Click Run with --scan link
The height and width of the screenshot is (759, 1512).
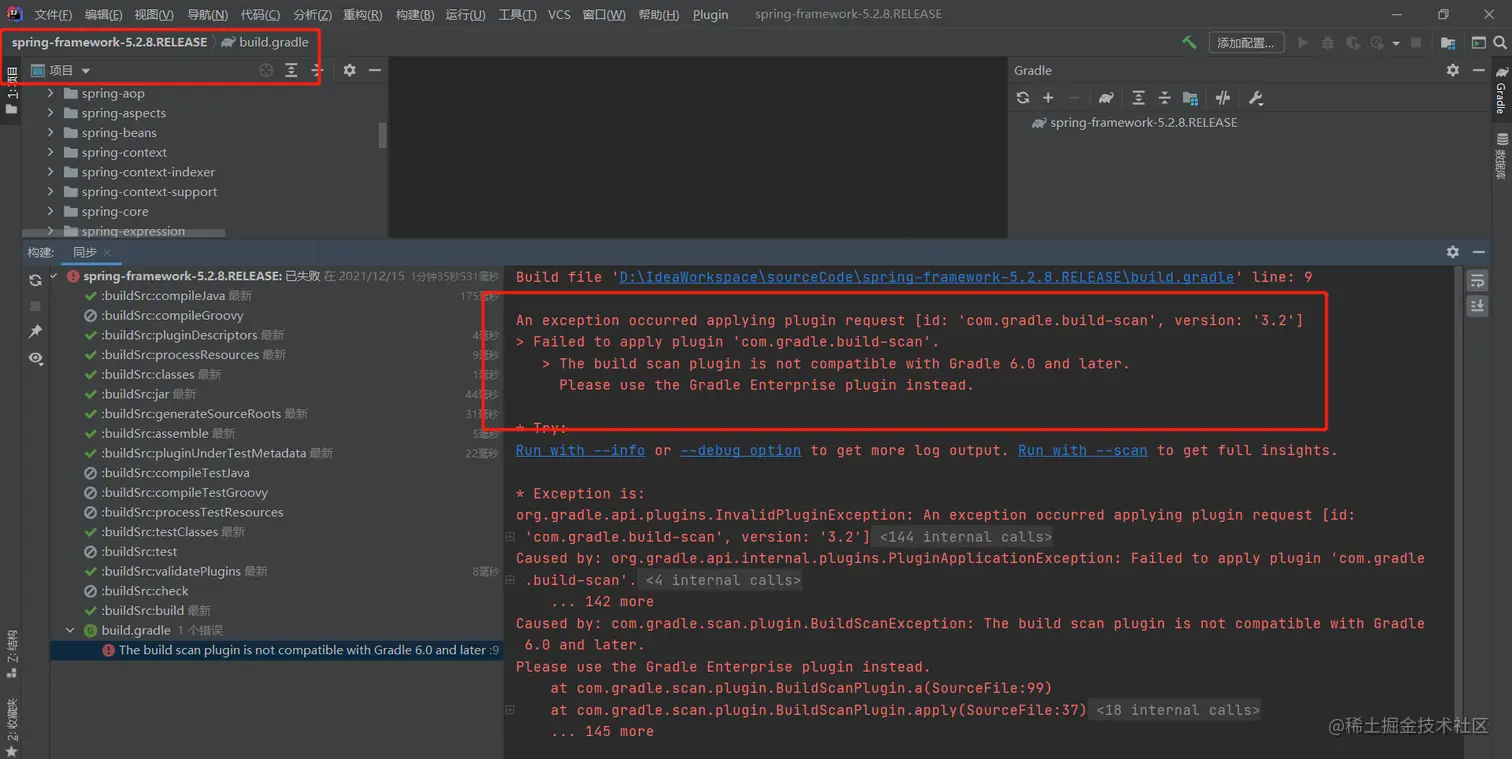(1083, 451)
